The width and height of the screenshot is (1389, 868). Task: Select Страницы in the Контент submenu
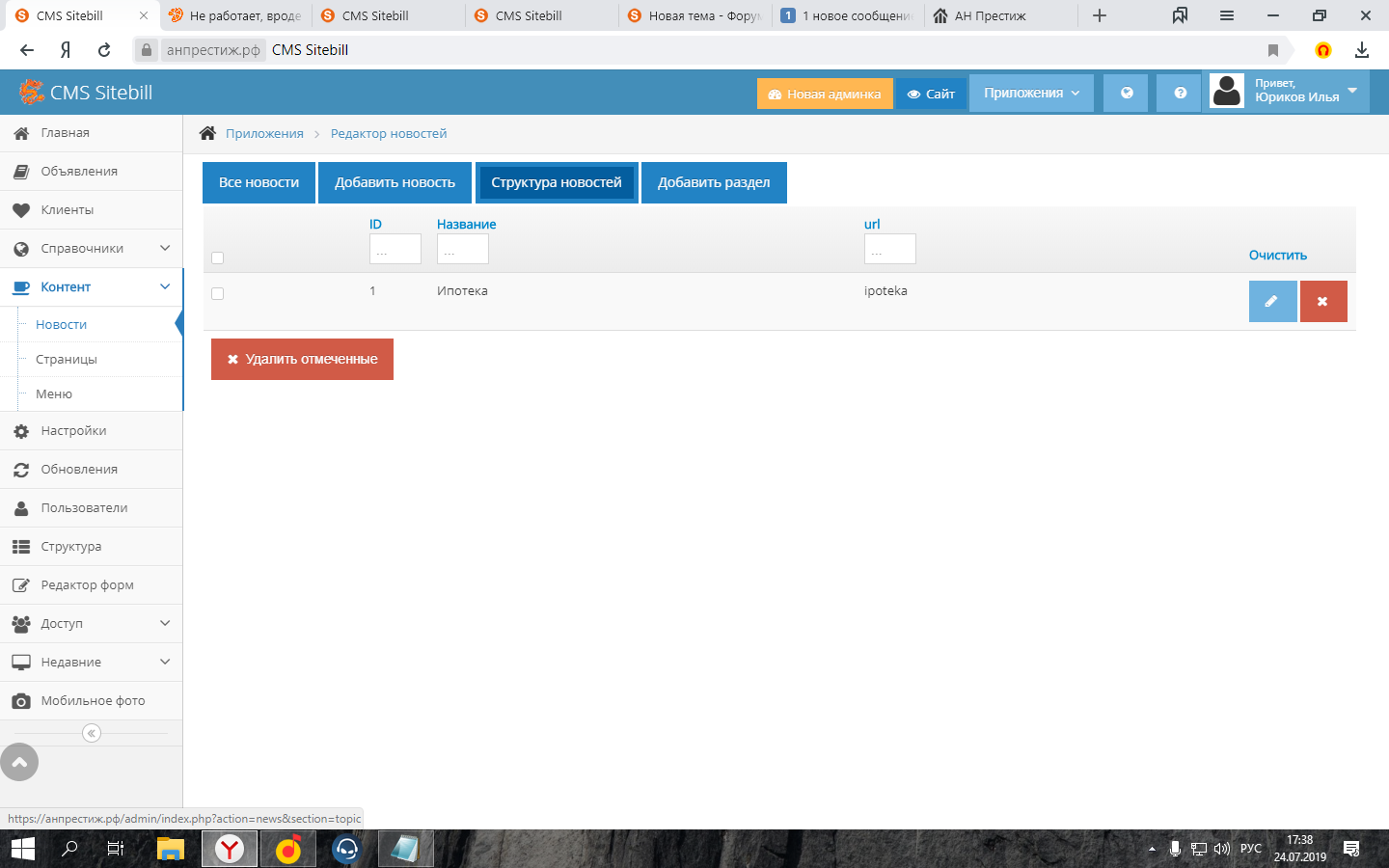(x=67, y=359)
